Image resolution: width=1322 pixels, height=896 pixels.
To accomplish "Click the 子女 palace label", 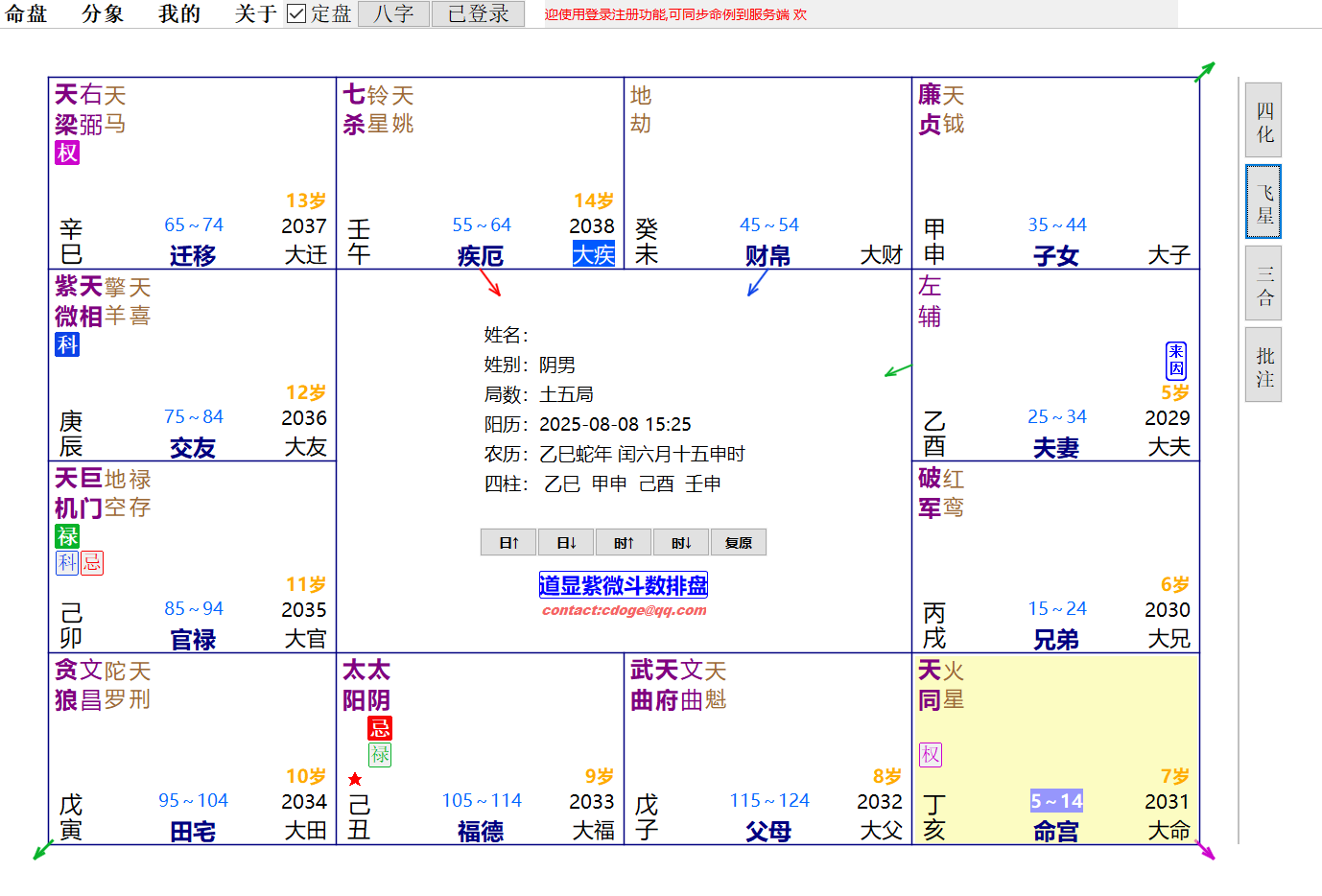I will 1056,256.
